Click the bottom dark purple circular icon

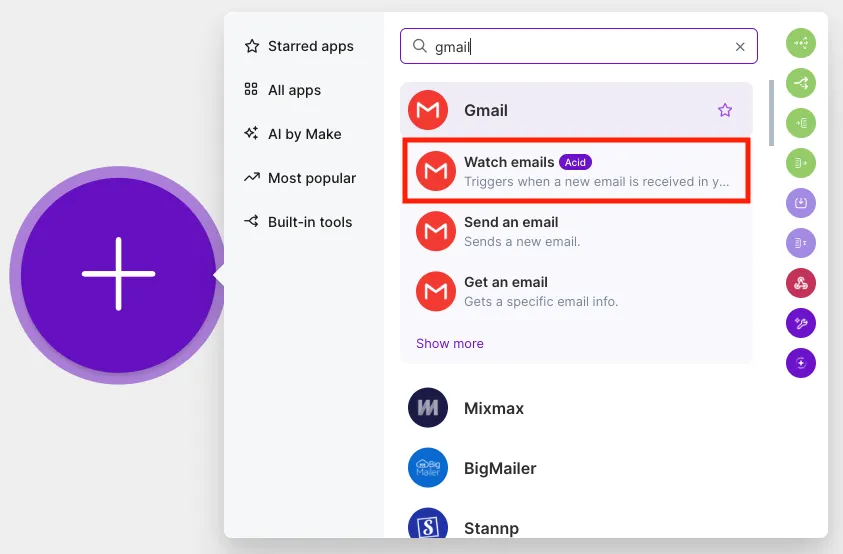point(801,363)
